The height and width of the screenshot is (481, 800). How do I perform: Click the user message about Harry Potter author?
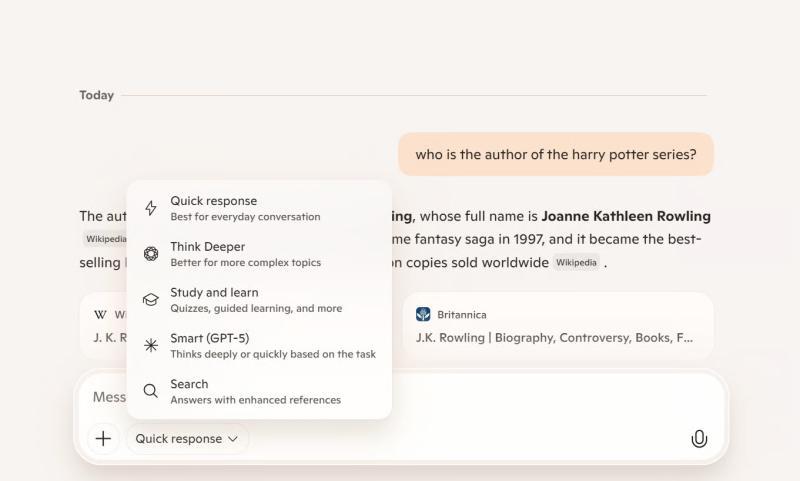pos(556,155)
